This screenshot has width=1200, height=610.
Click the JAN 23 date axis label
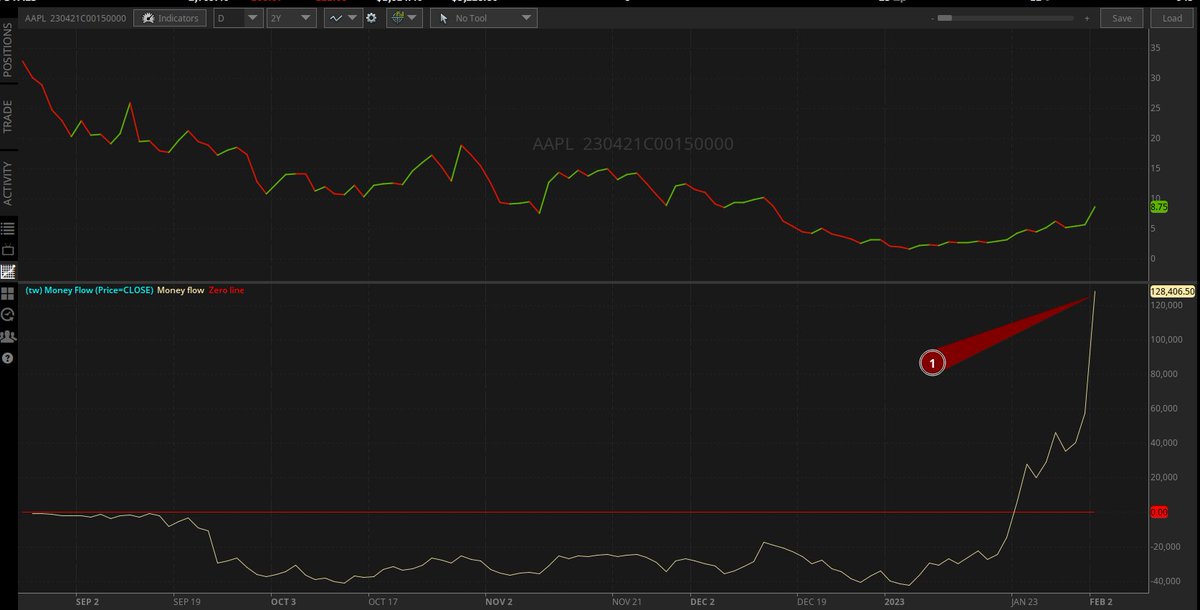tap(1023, 602)
